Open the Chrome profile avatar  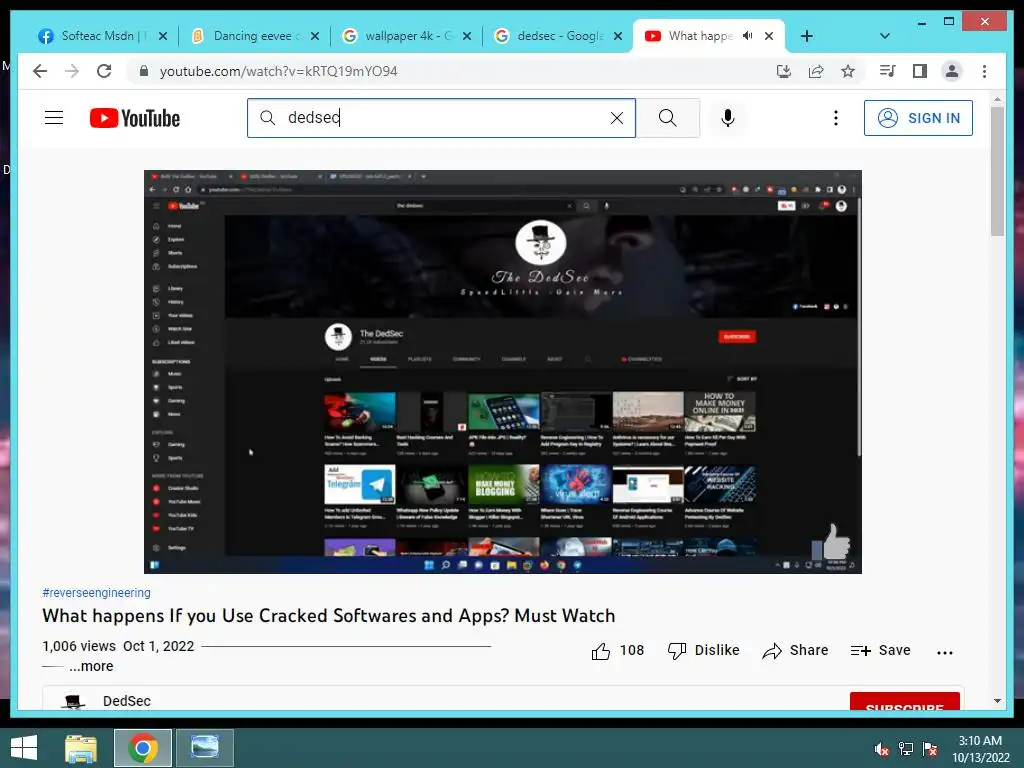[952, 71]
